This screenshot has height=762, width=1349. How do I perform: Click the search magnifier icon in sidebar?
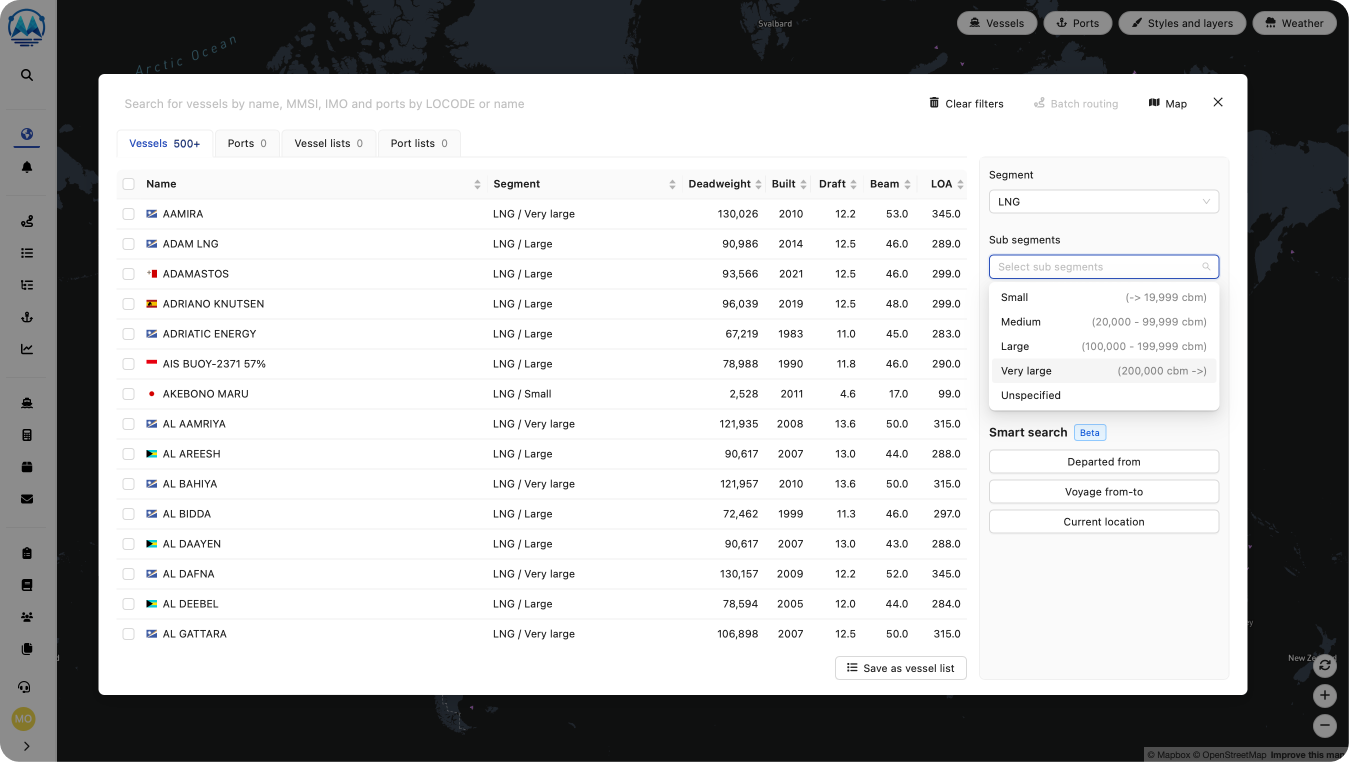click(x=27, y=75)
